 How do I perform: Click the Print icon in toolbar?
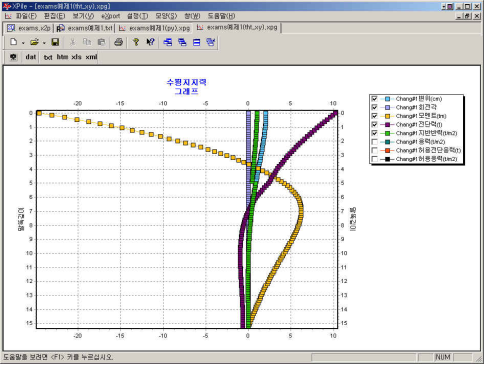coord(118,42)
